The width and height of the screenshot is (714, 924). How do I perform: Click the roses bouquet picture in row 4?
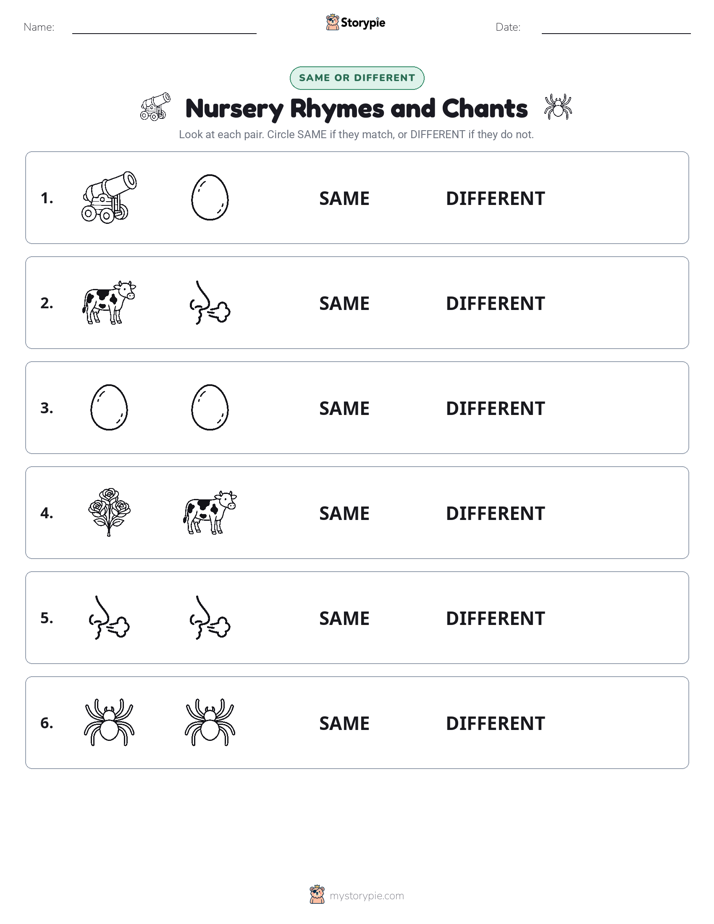tap(109, 512)
